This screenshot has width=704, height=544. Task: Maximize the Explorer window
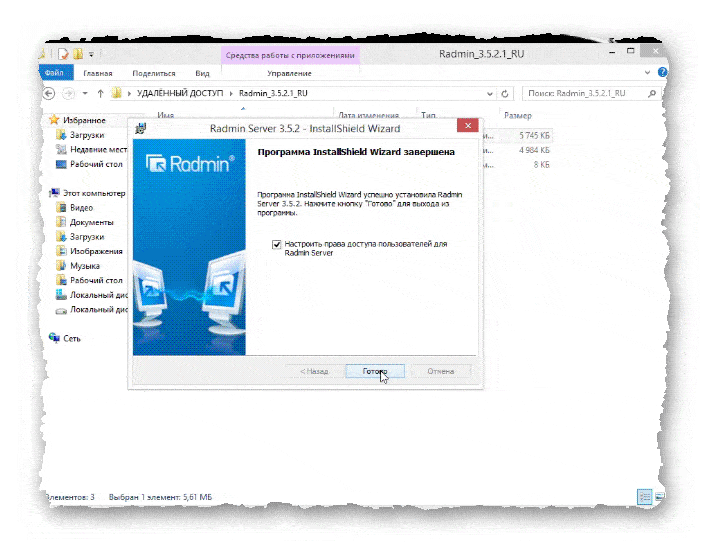pyautogui.click(x=630, y=51)
